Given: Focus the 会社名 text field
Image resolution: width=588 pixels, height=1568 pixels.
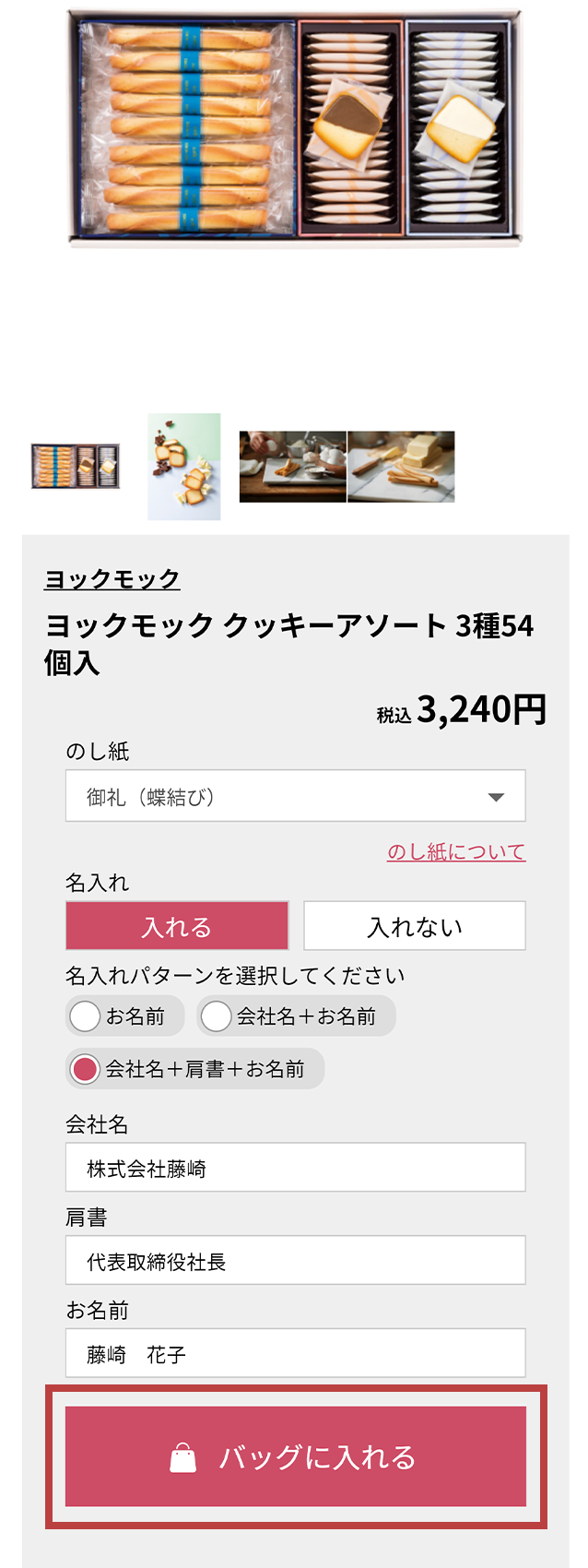Looking at the screenshot, I should coord(295,1168).
